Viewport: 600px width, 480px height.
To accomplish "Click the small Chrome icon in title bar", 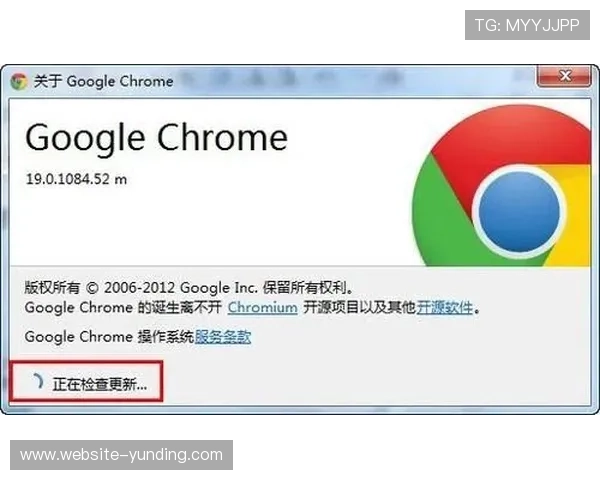I will [x=19, y=81].
